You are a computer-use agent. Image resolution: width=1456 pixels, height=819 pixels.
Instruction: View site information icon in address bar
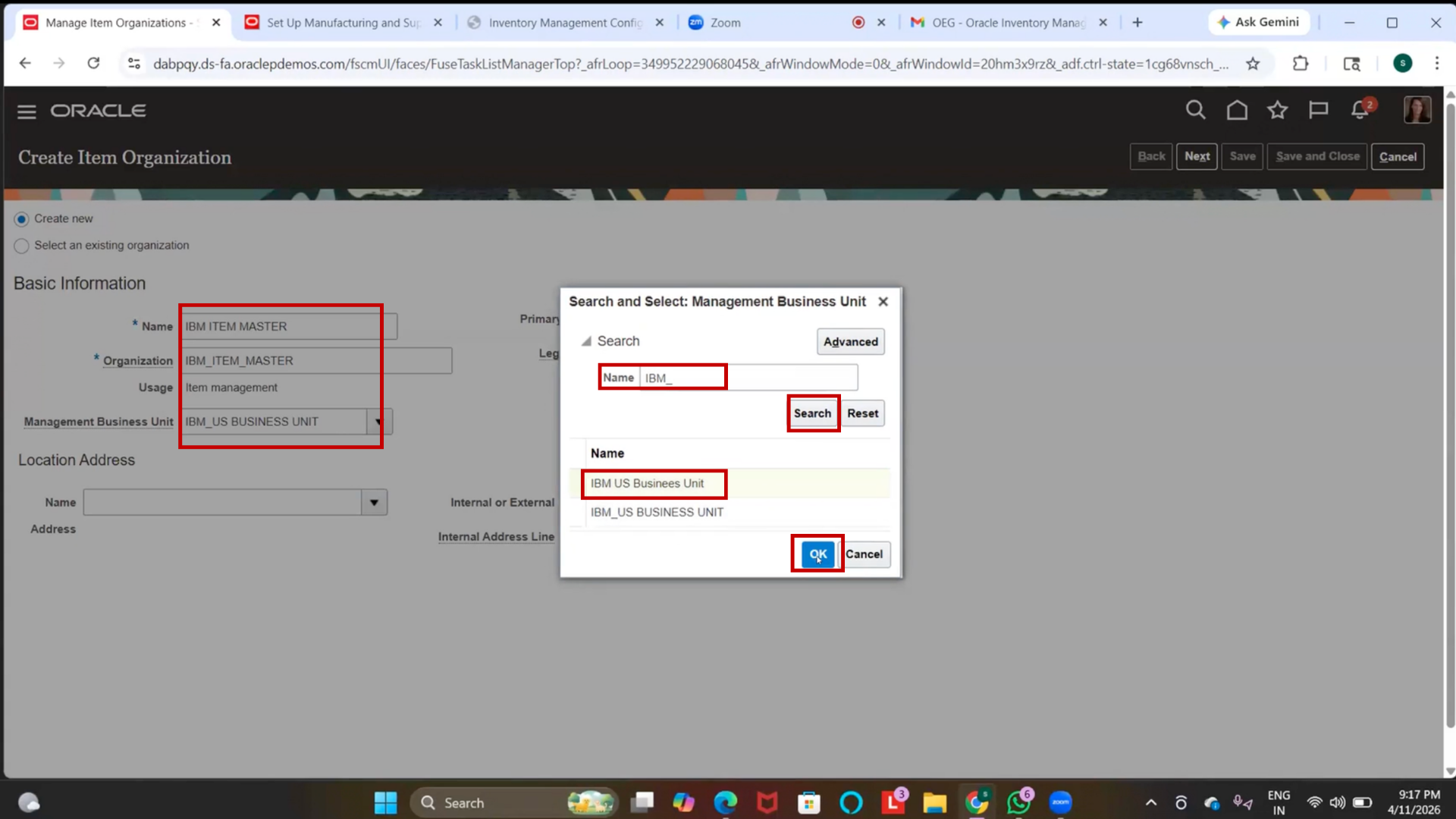[134, 64]
